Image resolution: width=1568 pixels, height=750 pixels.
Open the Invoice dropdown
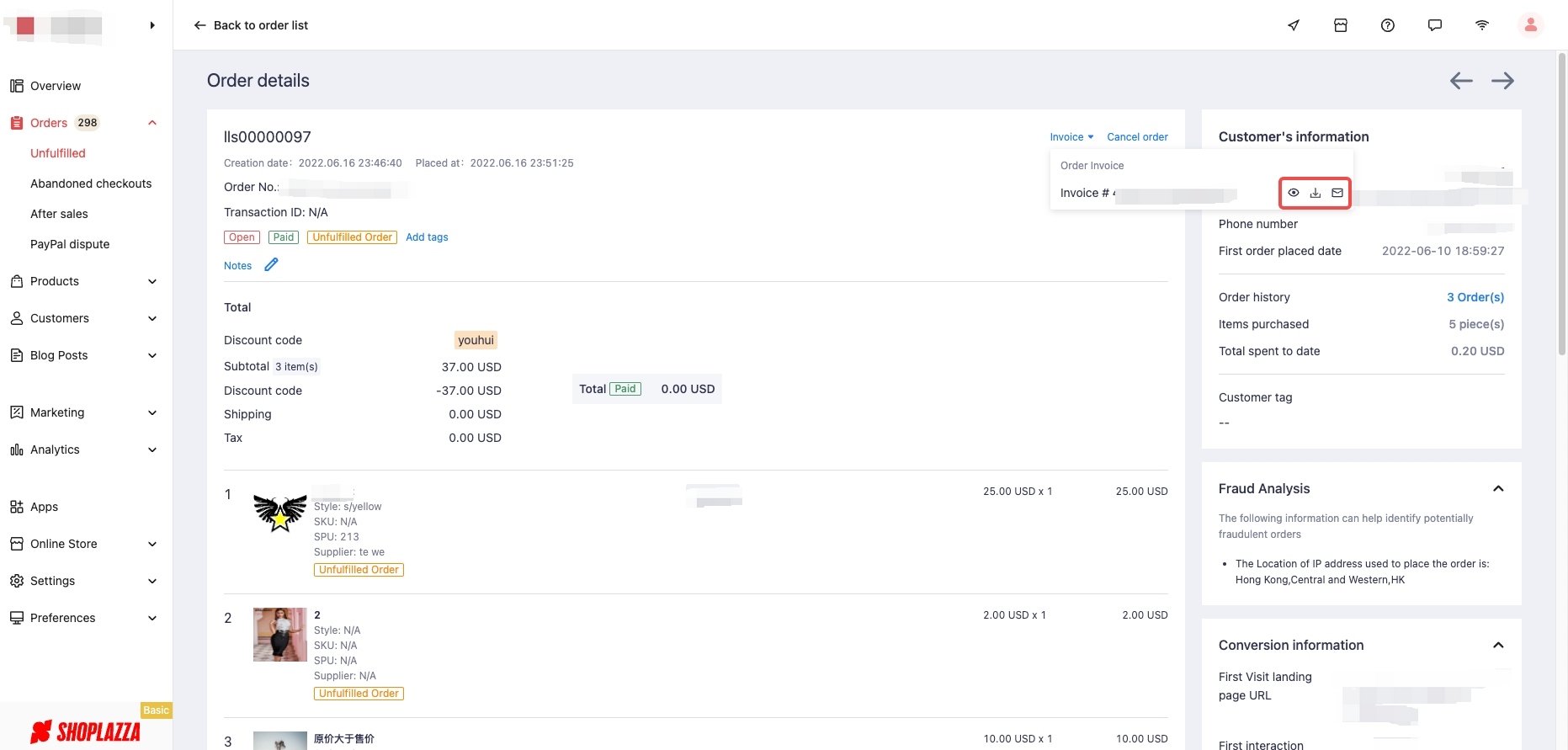tap(1071, 137)
